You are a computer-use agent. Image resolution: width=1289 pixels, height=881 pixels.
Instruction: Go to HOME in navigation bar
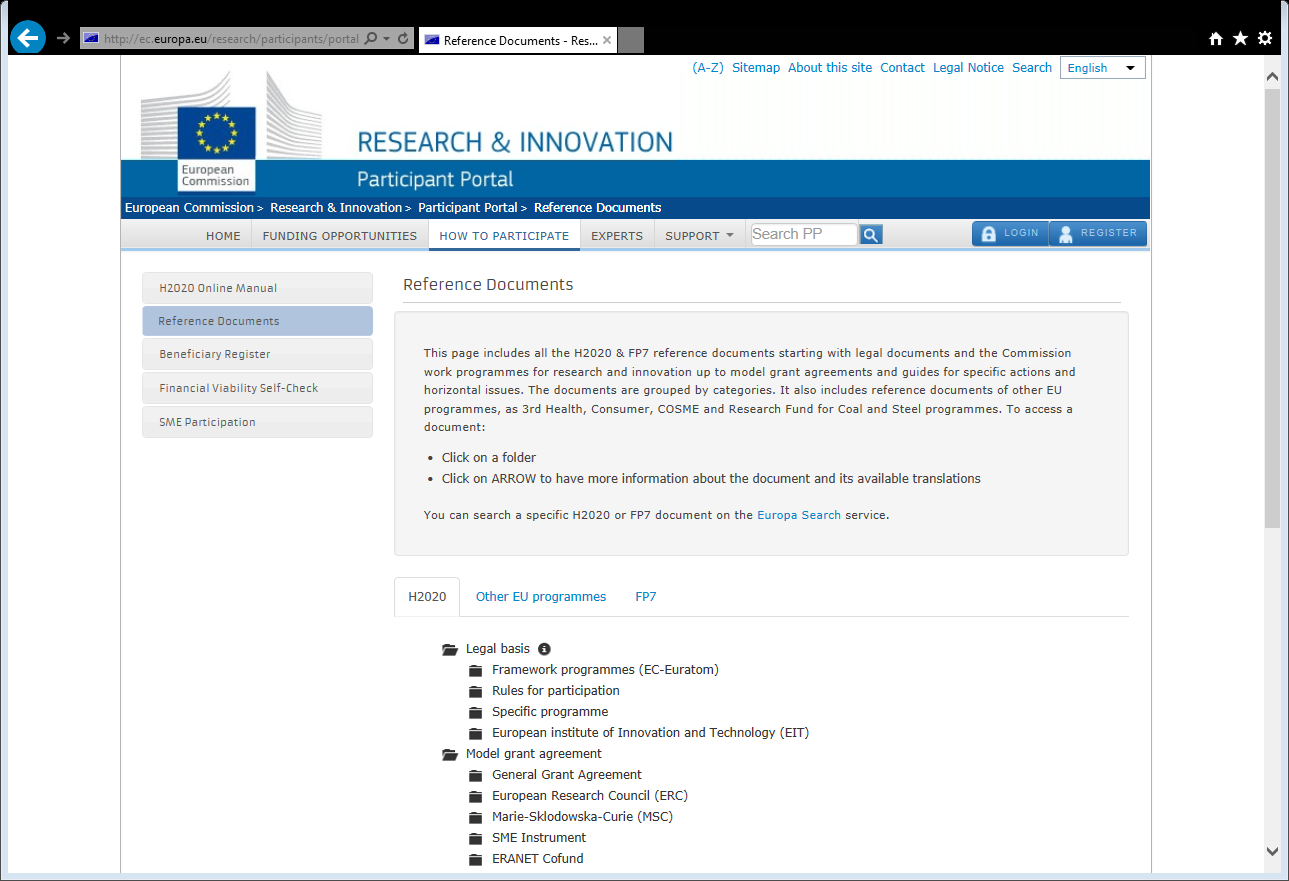point(223,236)
